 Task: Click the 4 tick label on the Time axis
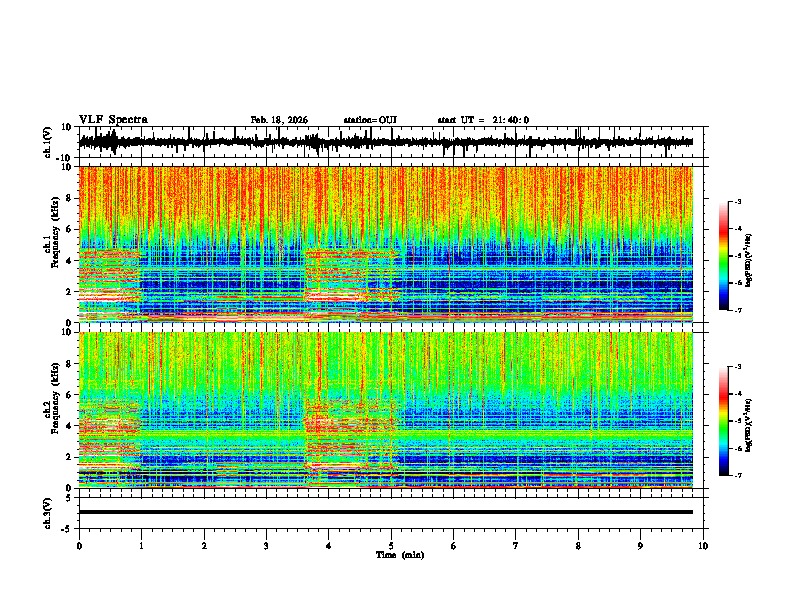point(328,546)
